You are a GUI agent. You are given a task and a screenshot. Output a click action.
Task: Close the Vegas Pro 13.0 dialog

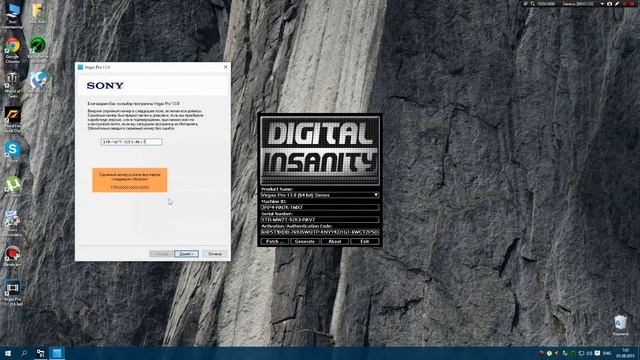tap(226, 67)
